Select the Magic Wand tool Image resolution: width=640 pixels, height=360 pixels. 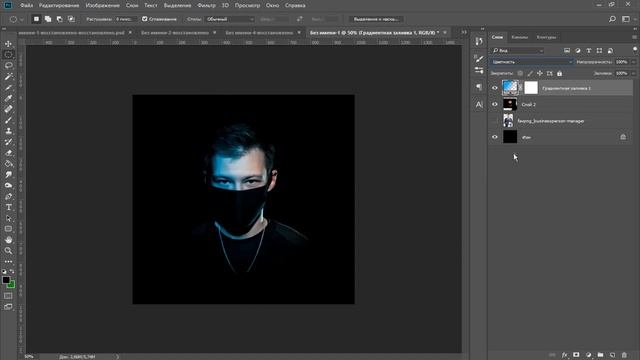(9, 76)
